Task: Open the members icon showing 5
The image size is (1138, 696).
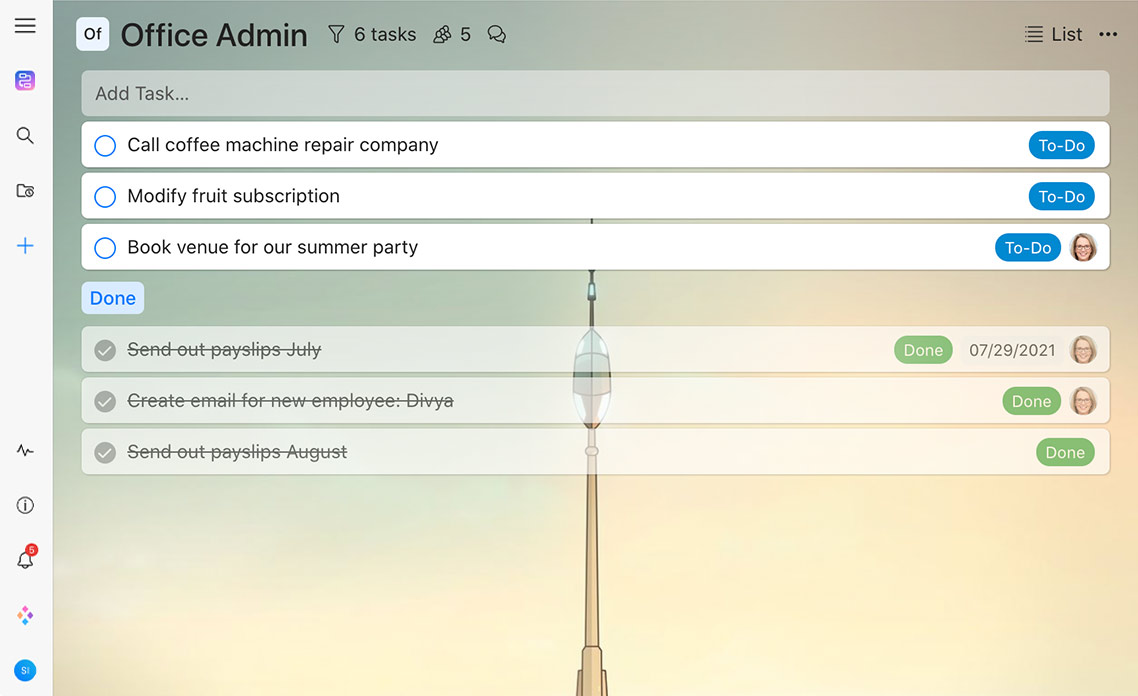Action: [x=451, y=34]
